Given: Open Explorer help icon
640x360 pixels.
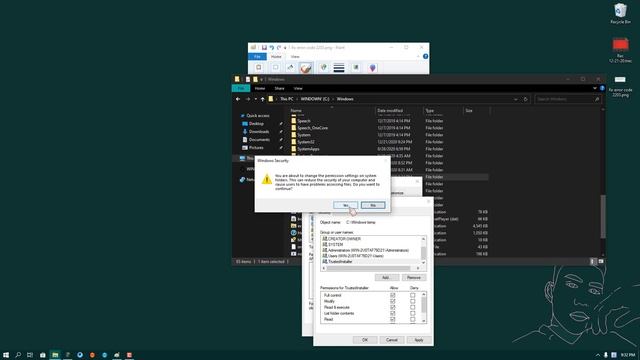Looking at the screenshot, I should 602,88.
